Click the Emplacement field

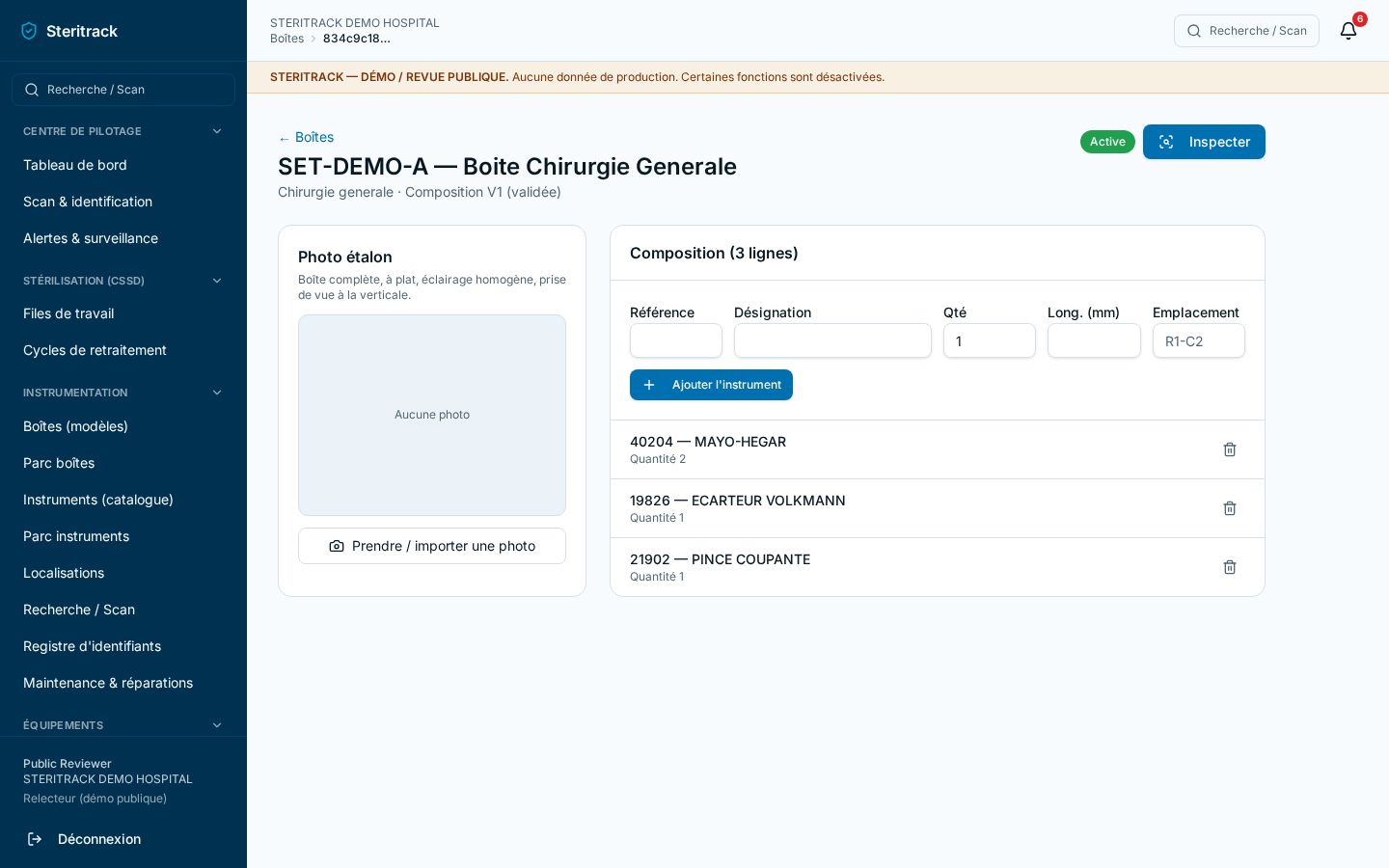[1199, 340]
